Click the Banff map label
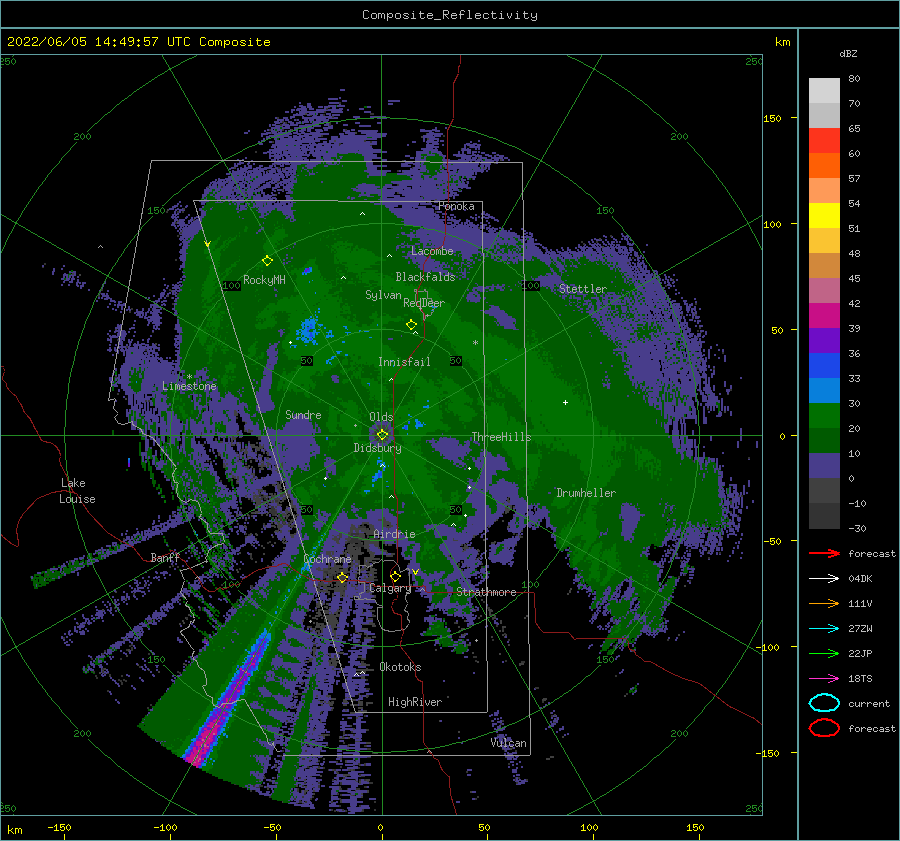 click(165, 557)
